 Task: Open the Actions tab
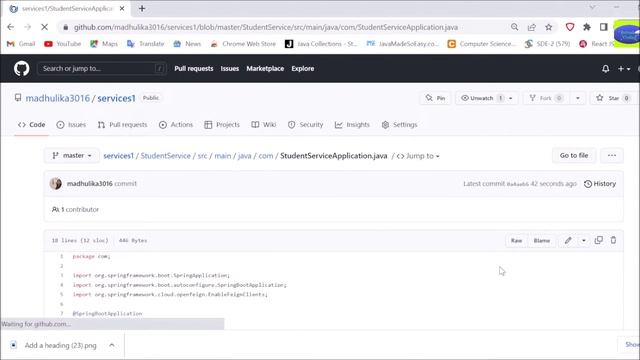[176, 124]
